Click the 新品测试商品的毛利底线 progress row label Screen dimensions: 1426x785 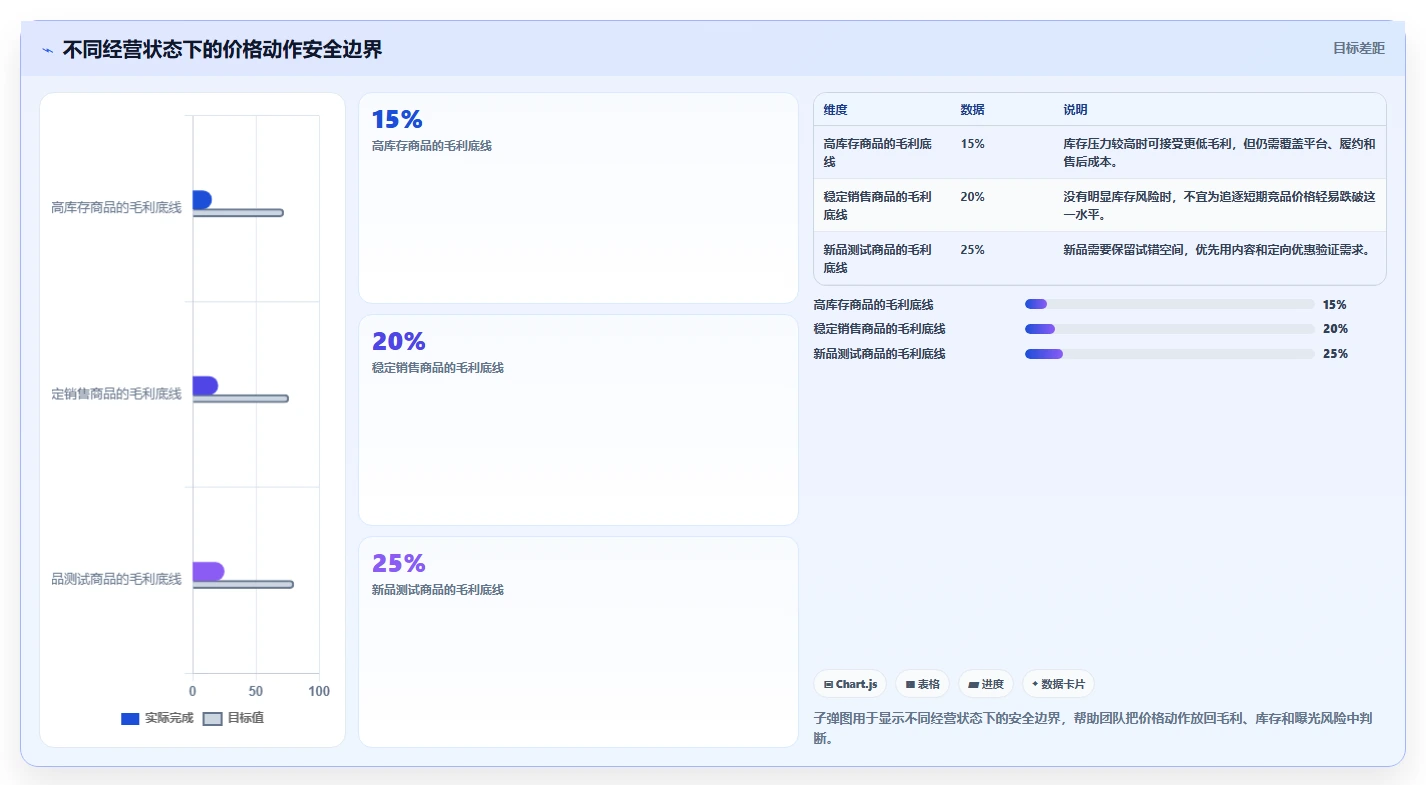pos(879,354)
